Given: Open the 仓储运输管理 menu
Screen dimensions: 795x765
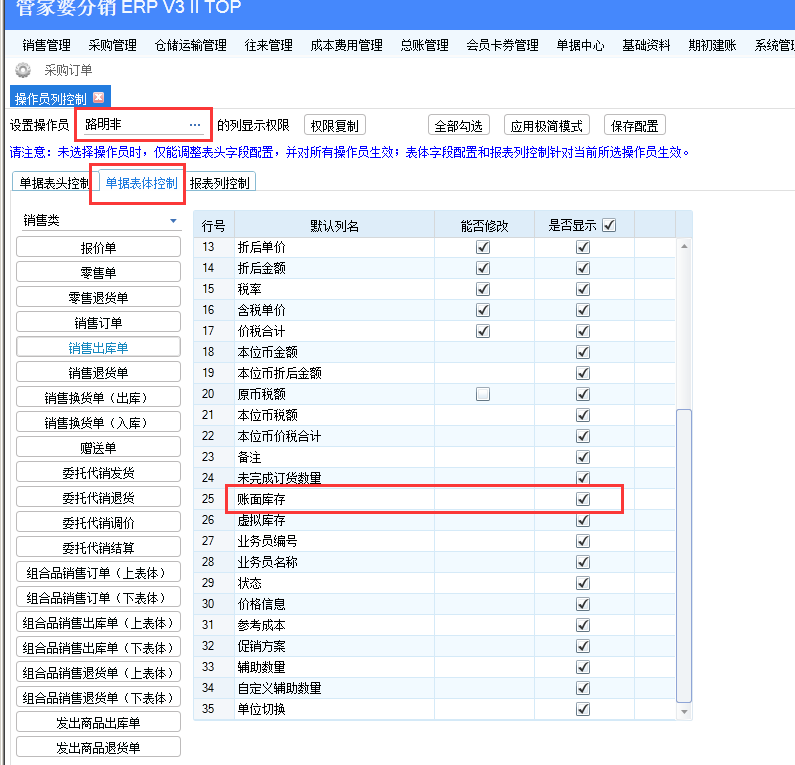Looking at the screenshot, I should tap(191, 46).
